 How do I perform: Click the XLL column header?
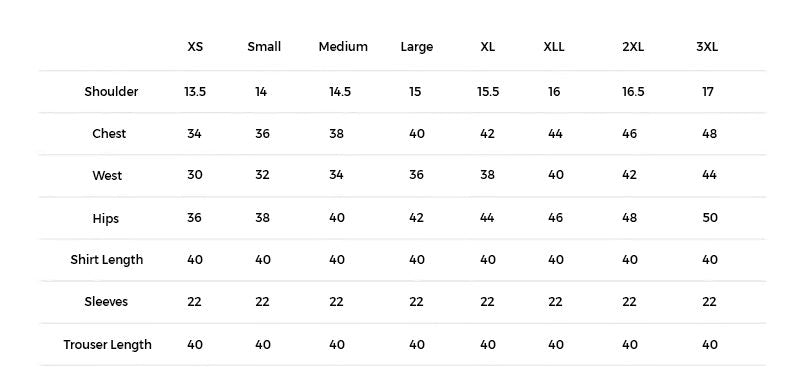tap(554, 46)
